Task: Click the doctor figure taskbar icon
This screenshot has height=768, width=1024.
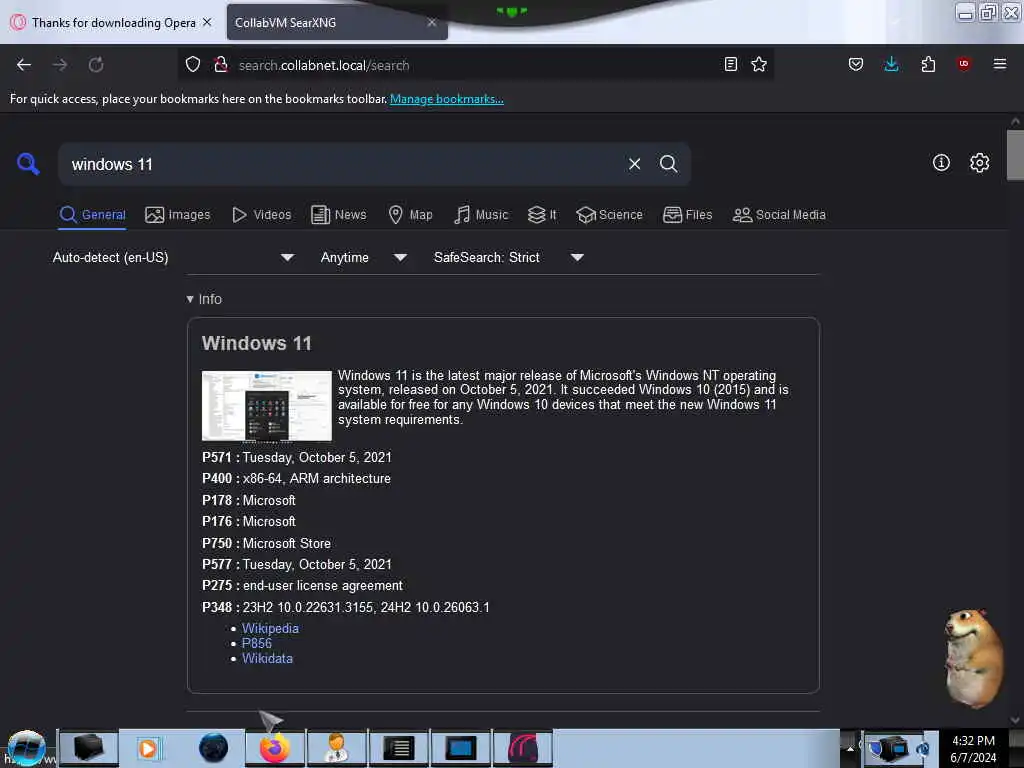Action: pos(337,748)
